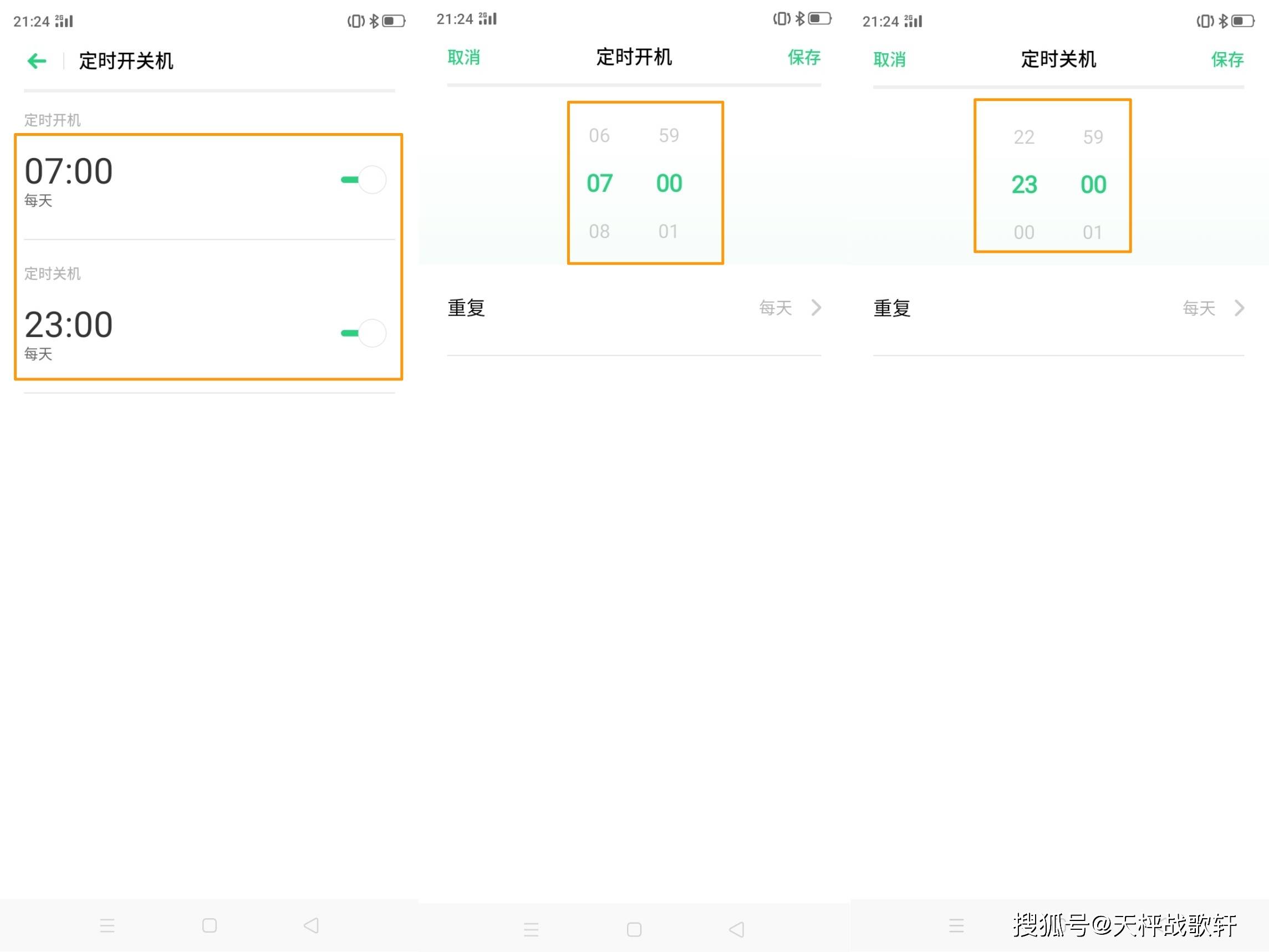
Task: Toggle the 23:00 scheduled power-off switch
Action: click(363, 333)
